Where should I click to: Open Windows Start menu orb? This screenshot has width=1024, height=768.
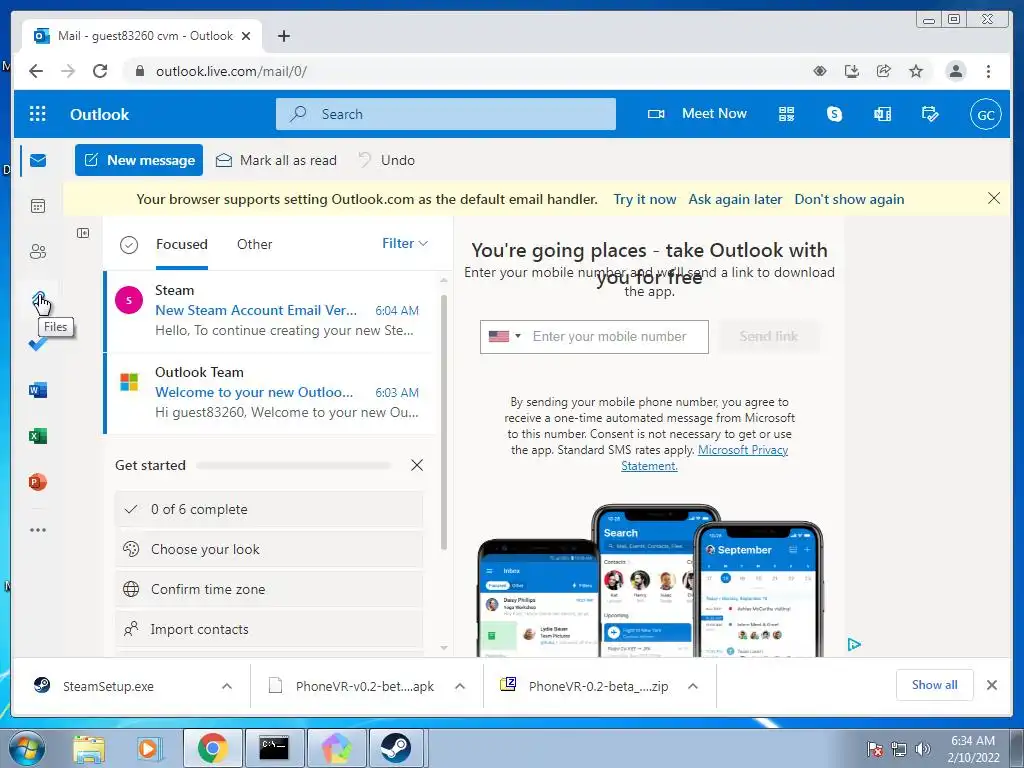(x=26, y=748)
